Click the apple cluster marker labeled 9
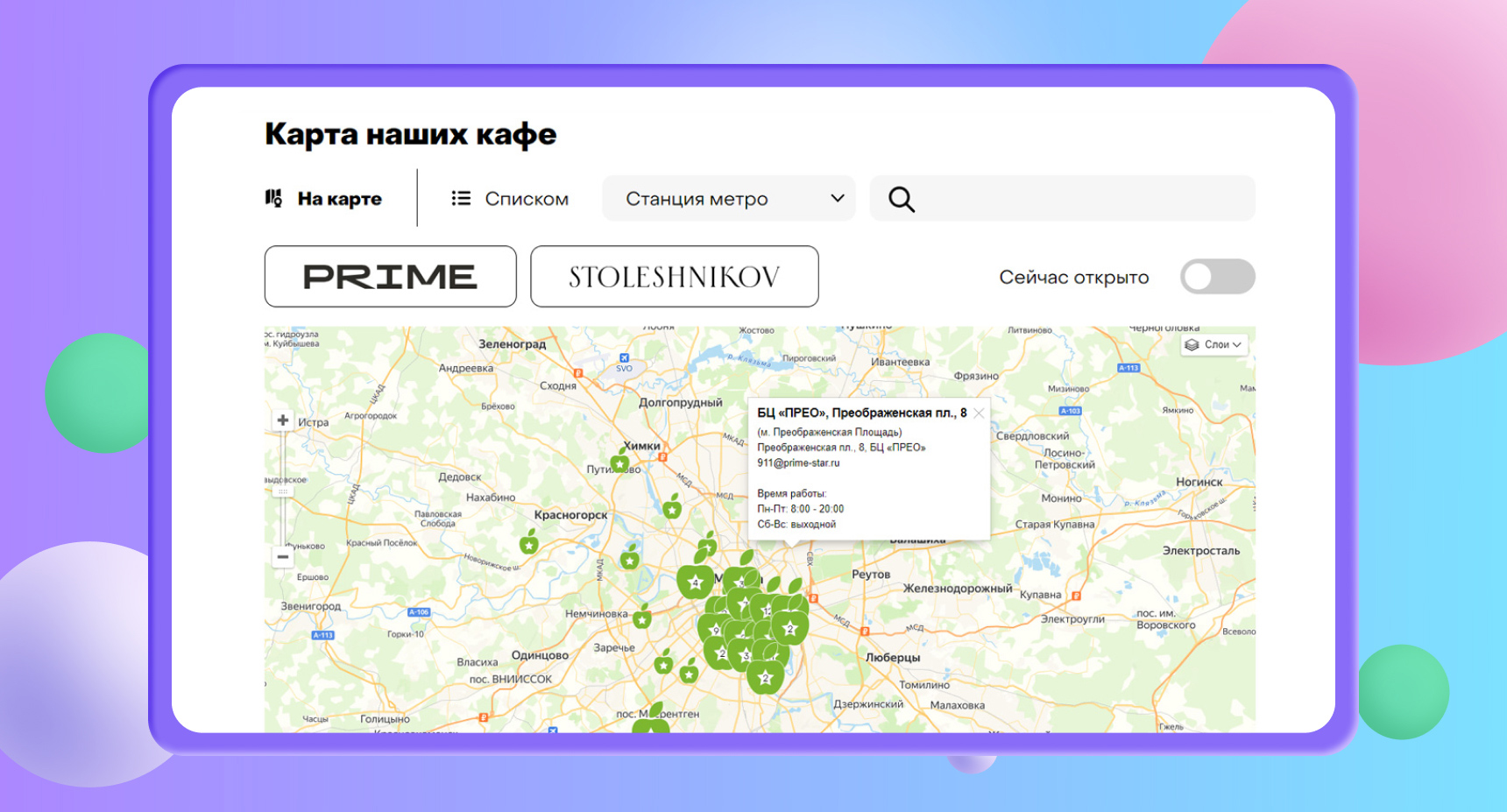 point(715,628)
